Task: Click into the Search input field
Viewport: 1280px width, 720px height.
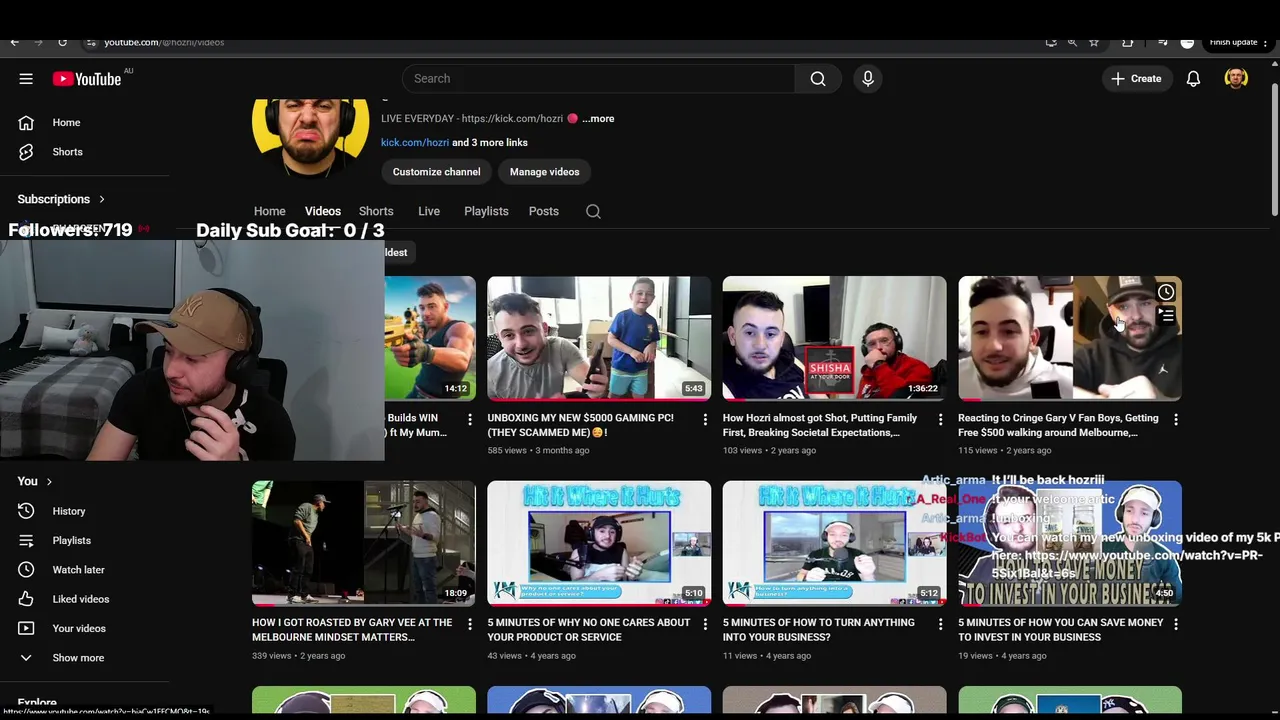Action: (600, 79)
